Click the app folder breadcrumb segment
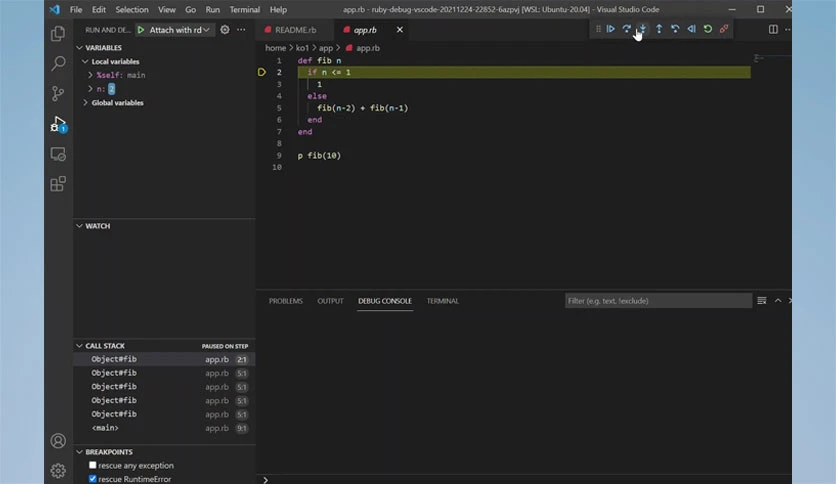836x484 pixels. click(326, 48)
